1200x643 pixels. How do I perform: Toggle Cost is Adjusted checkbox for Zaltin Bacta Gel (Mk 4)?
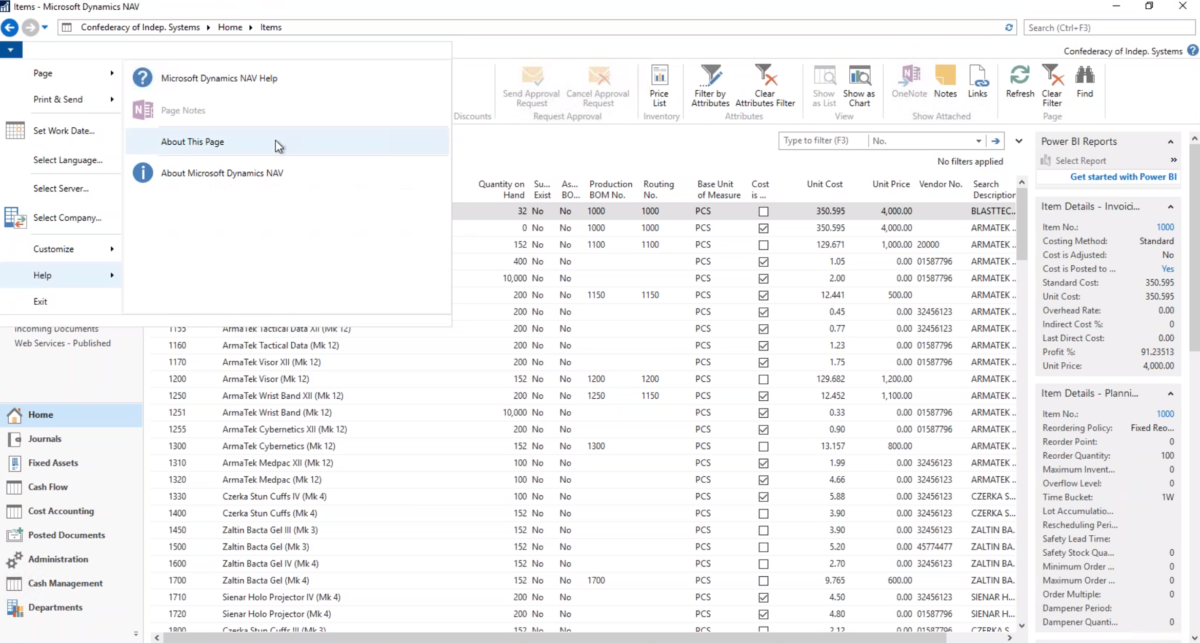(764, 581)
